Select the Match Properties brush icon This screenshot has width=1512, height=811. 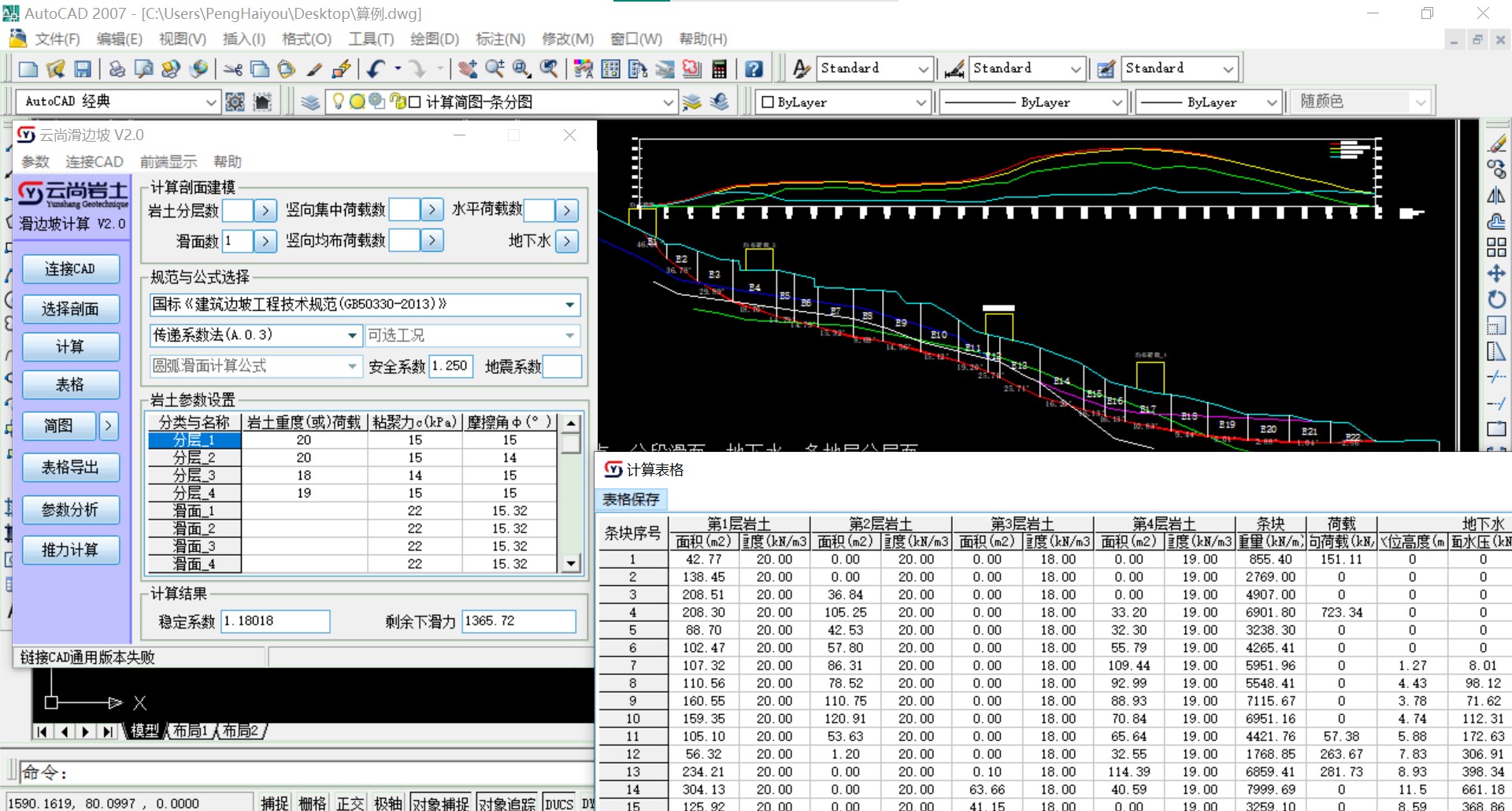(x=314, y=69)
